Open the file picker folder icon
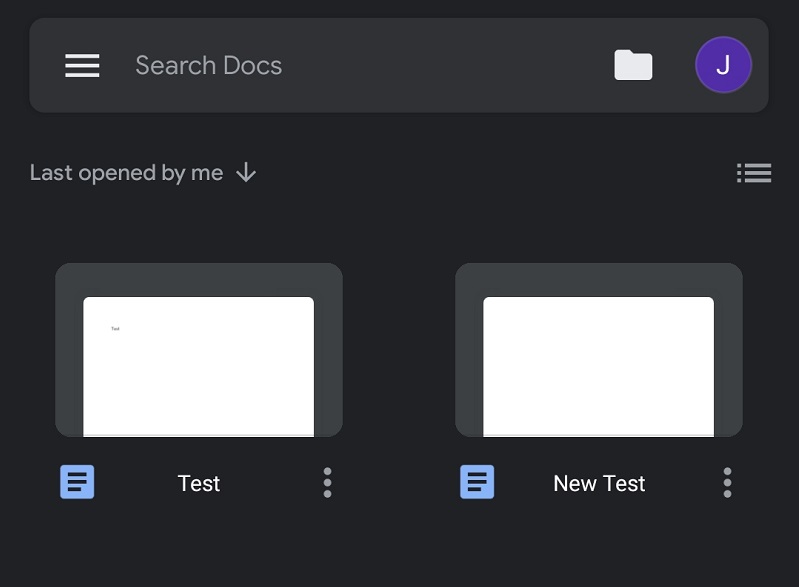The height and width of the screenshot is (587, 799). (633, 66)
